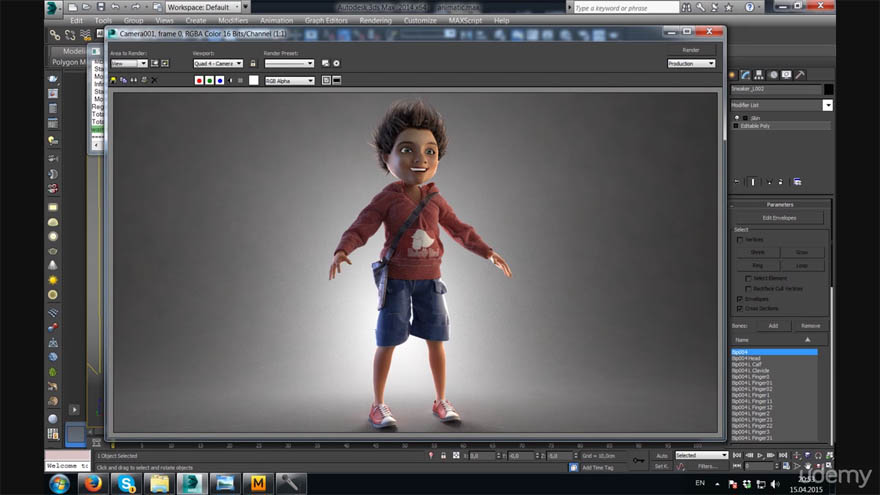
Task: Click the object color swatch beside name
Action: (x=828, y=89)
